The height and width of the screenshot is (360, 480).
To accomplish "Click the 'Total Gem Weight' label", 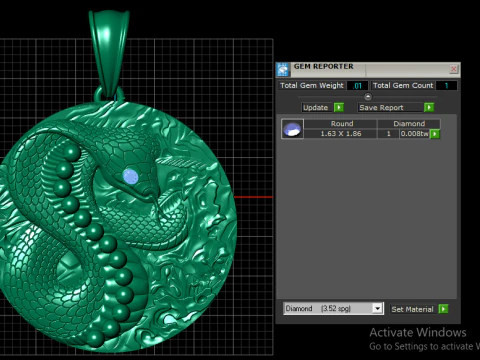I will [312, 85].
